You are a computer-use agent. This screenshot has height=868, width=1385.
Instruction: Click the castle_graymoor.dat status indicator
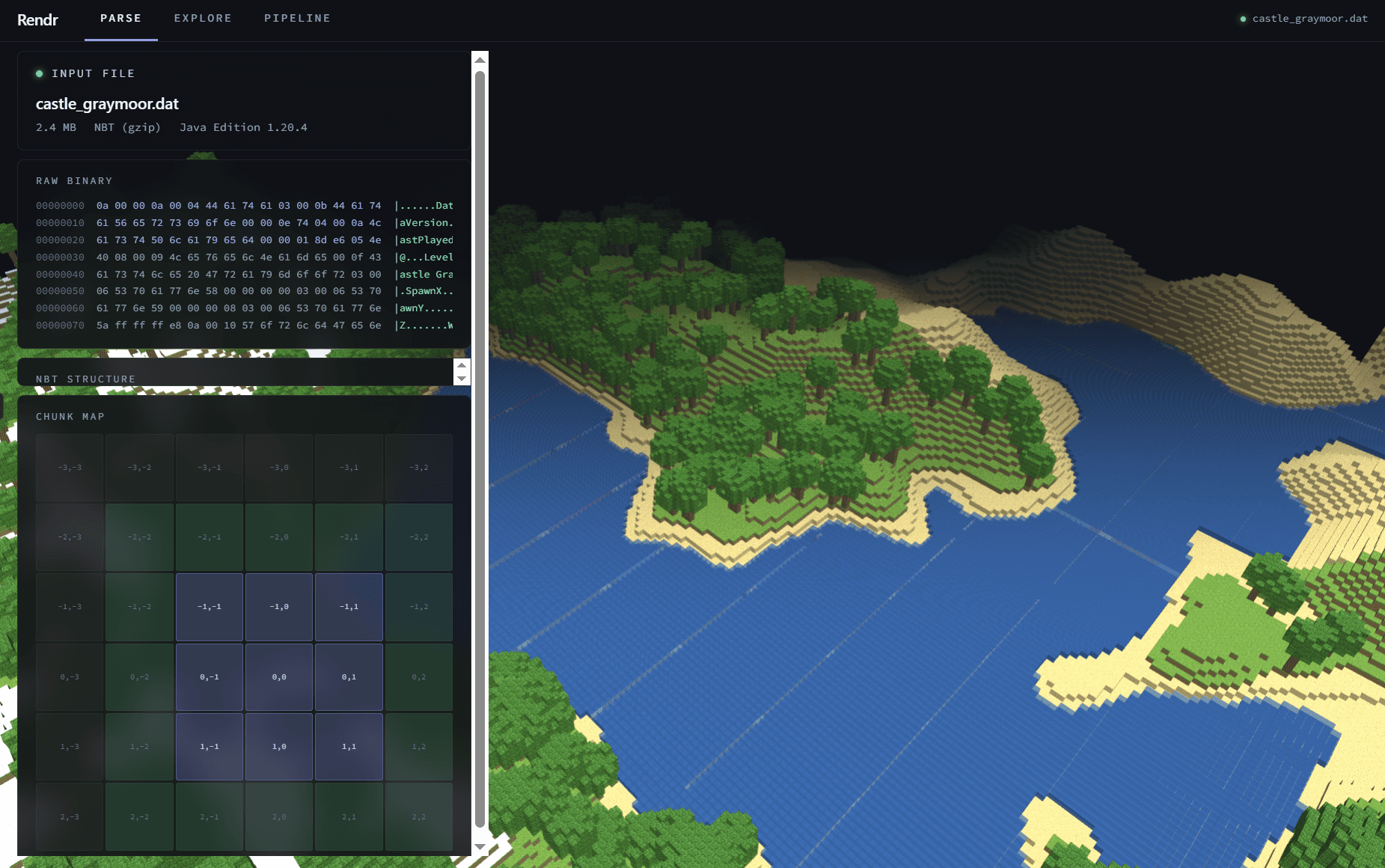tap(1303, 19)
